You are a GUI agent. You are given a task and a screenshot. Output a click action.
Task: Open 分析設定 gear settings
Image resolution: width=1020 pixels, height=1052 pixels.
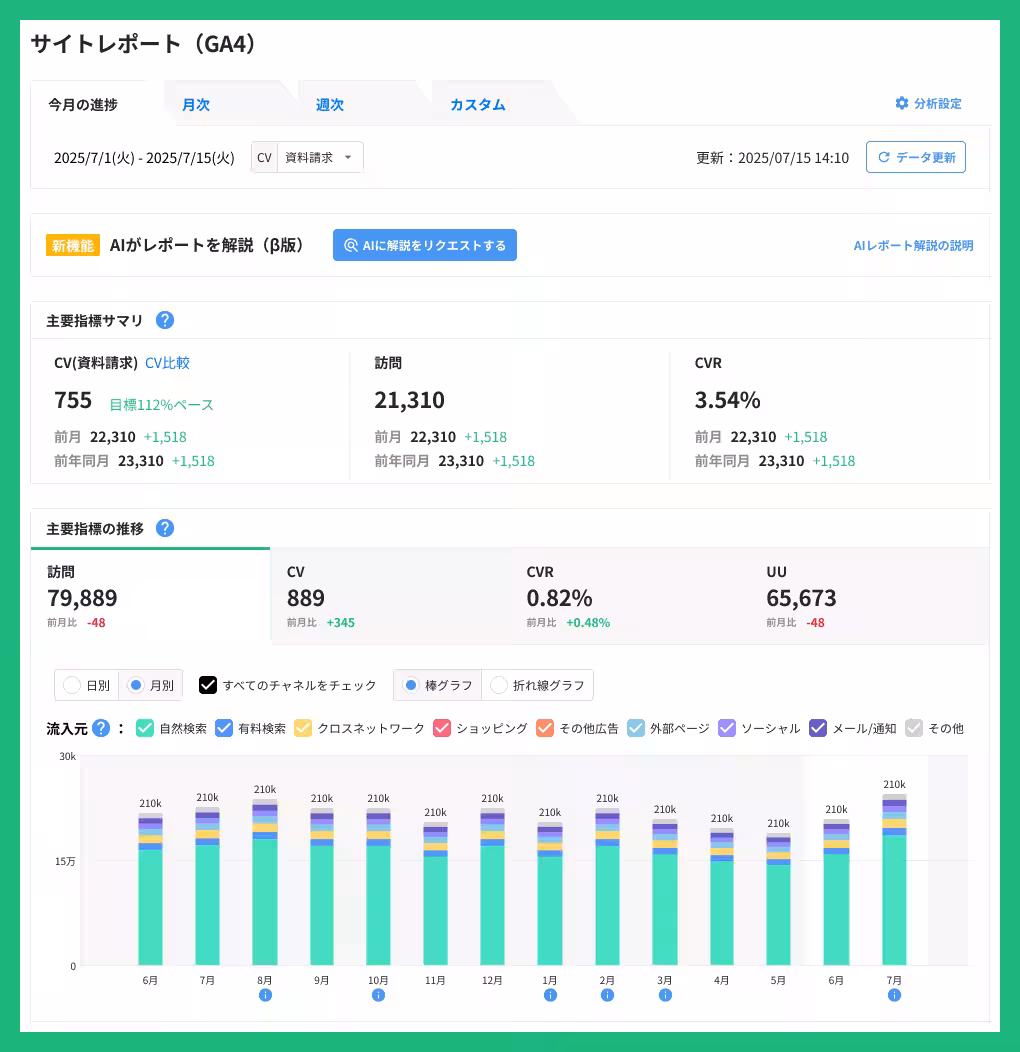tap(928, 104)
